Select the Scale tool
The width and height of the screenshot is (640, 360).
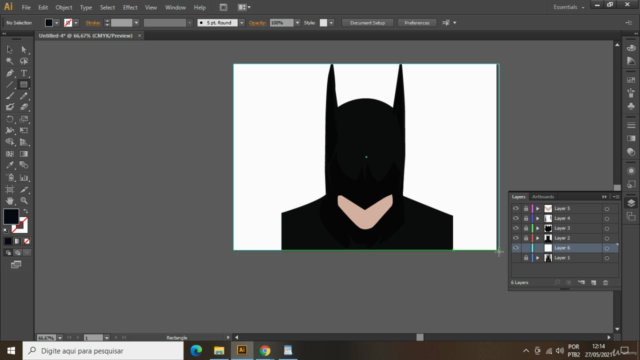[24, 119]
